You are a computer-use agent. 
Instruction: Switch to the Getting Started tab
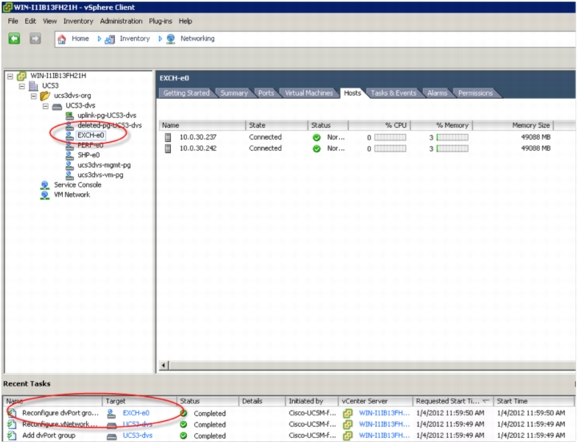(x=187, y=93)
